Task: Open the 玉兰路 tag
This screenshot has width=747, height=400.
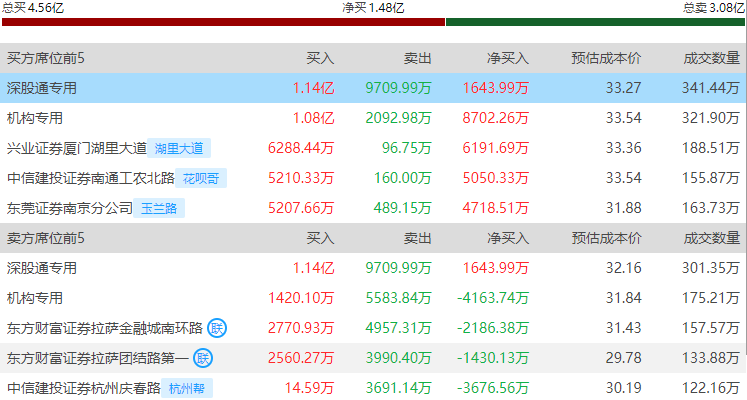Action: 159,208
